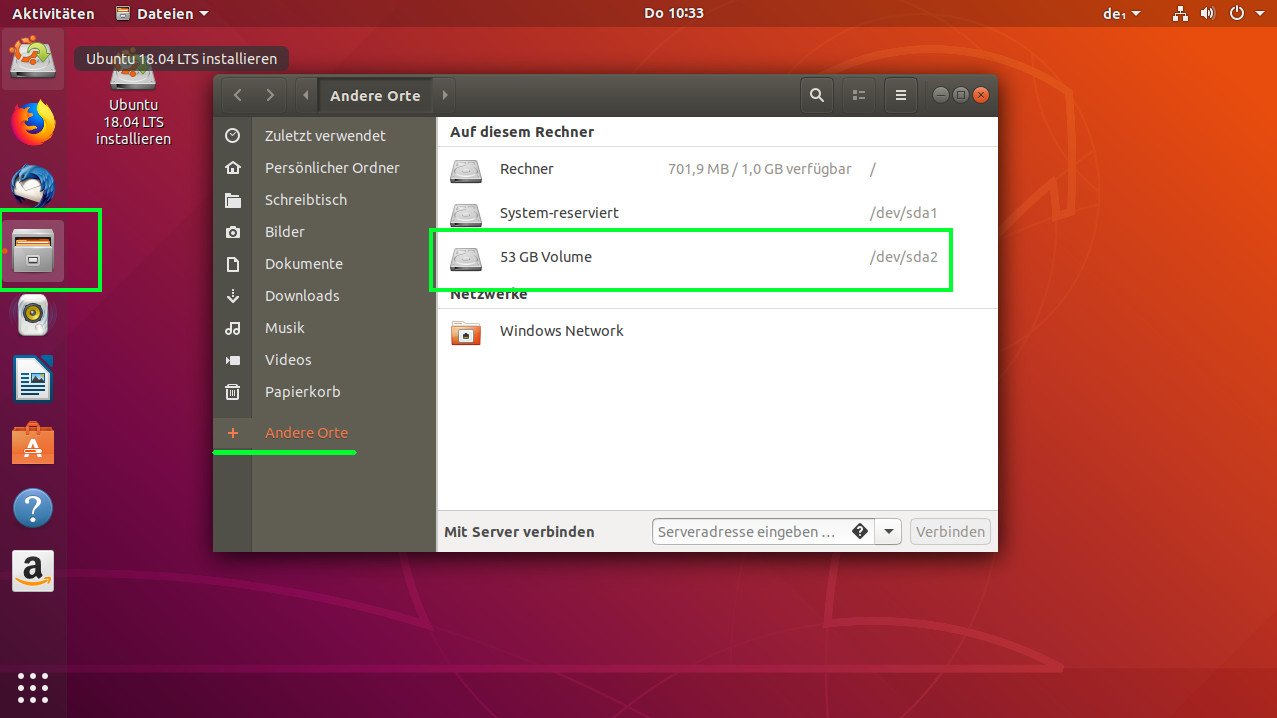Go forward in Files window
The height and width of the screenshot is (718, 1277).
pos(270,95)
